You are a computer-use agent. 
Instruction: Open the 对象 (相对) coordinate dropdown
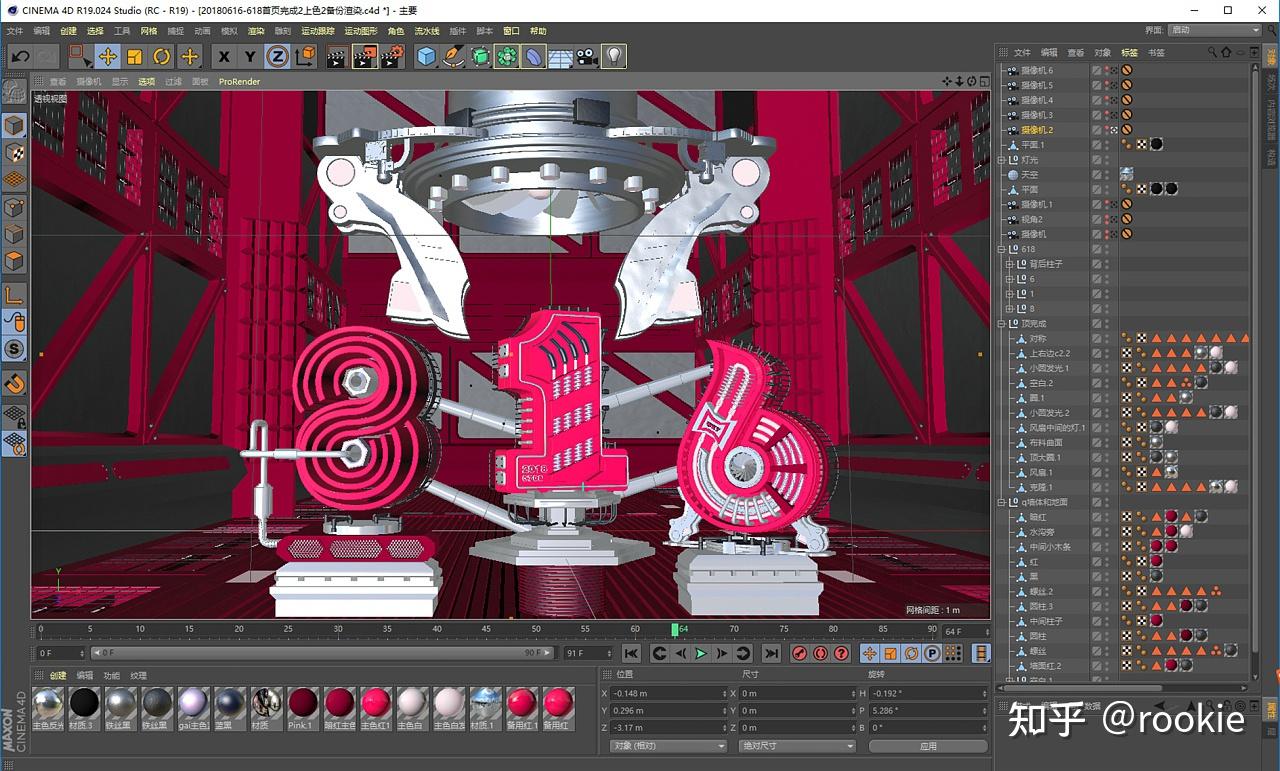click(x=667, y=746)
